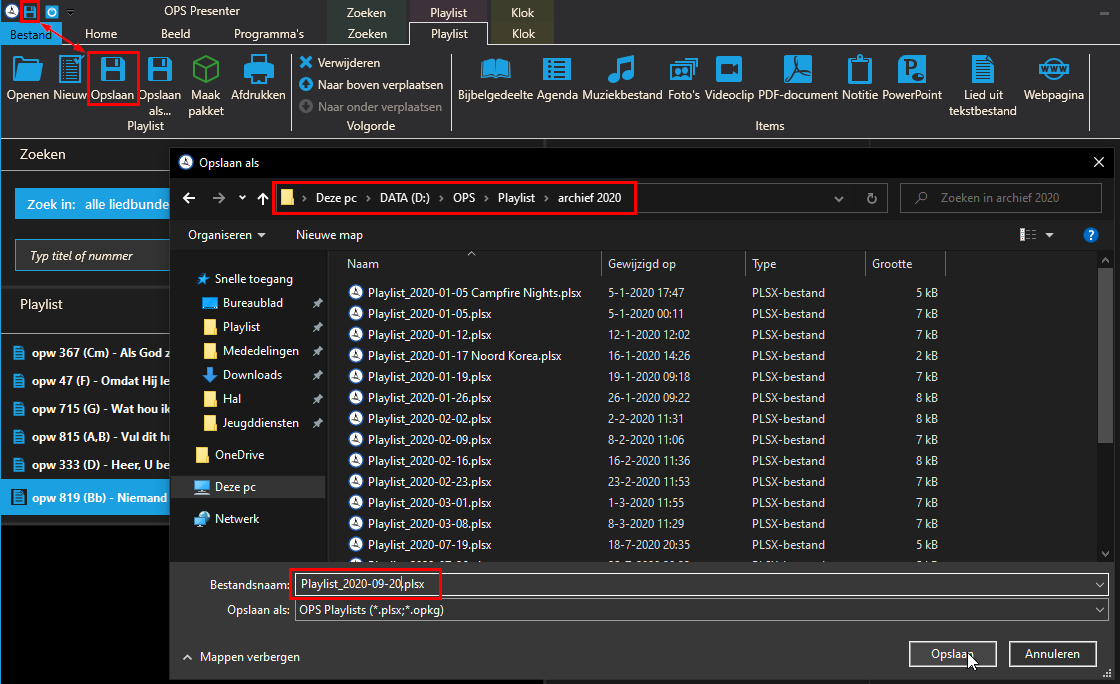This screenshot has width=1120, height=684.
Task: Open the Klok ribbon tab
Action: point(523,34)
